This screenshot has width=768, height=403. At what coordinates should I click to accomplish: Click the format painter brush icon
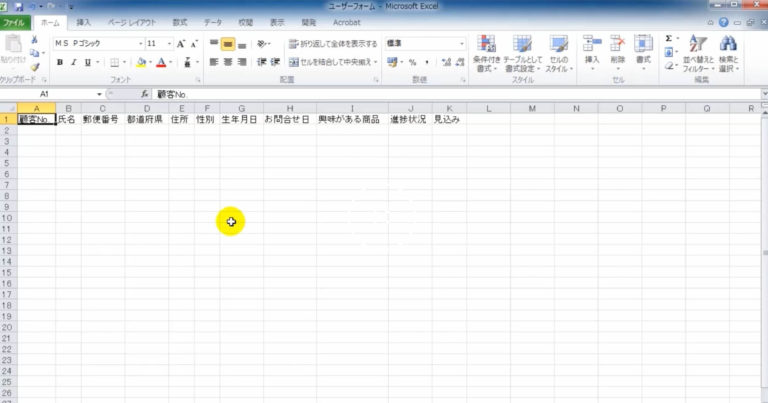tap(35, 68)
